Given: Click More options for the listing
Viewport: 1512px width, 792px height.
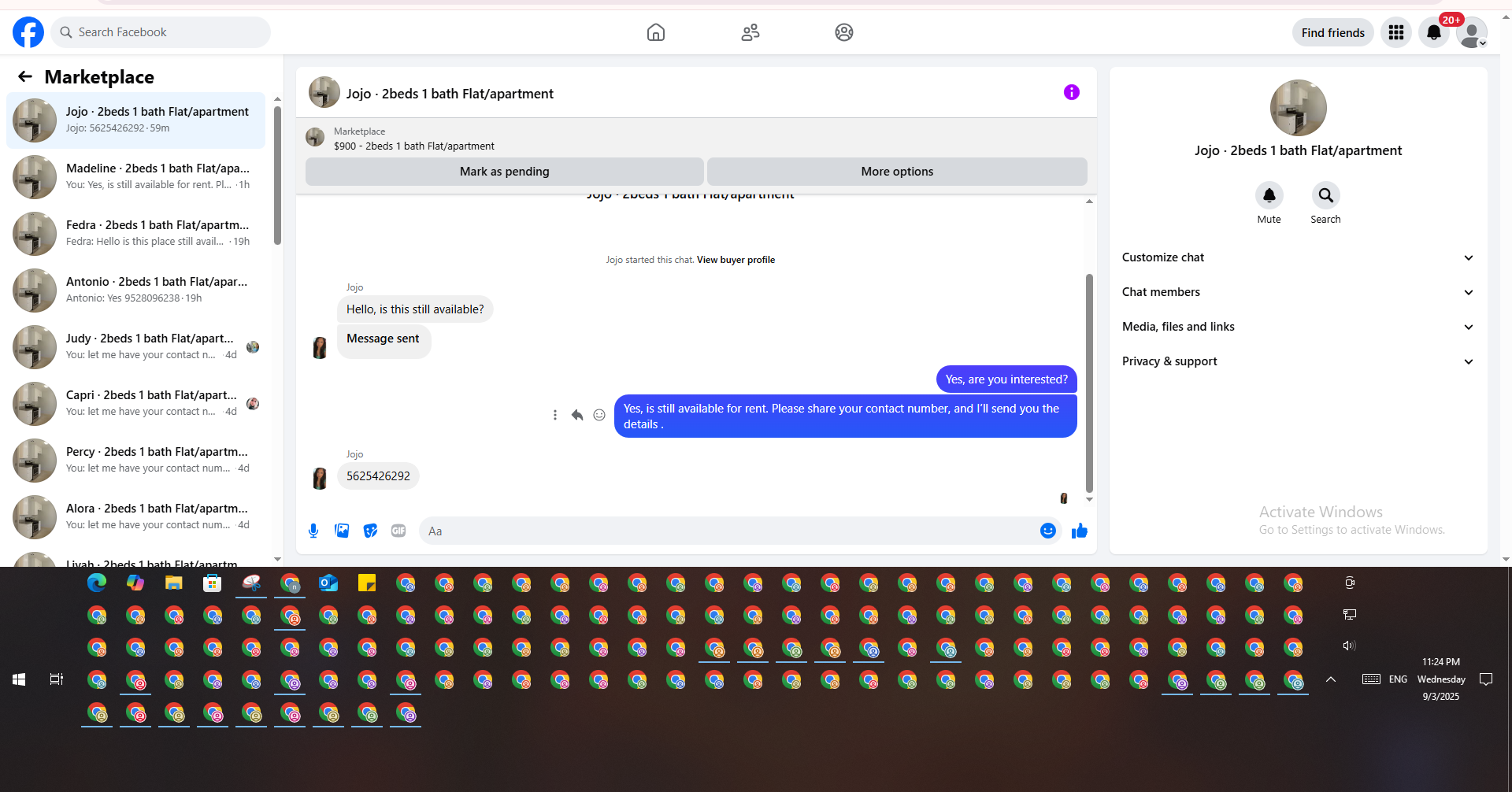Looking at the screenshot, I should 897,172.
